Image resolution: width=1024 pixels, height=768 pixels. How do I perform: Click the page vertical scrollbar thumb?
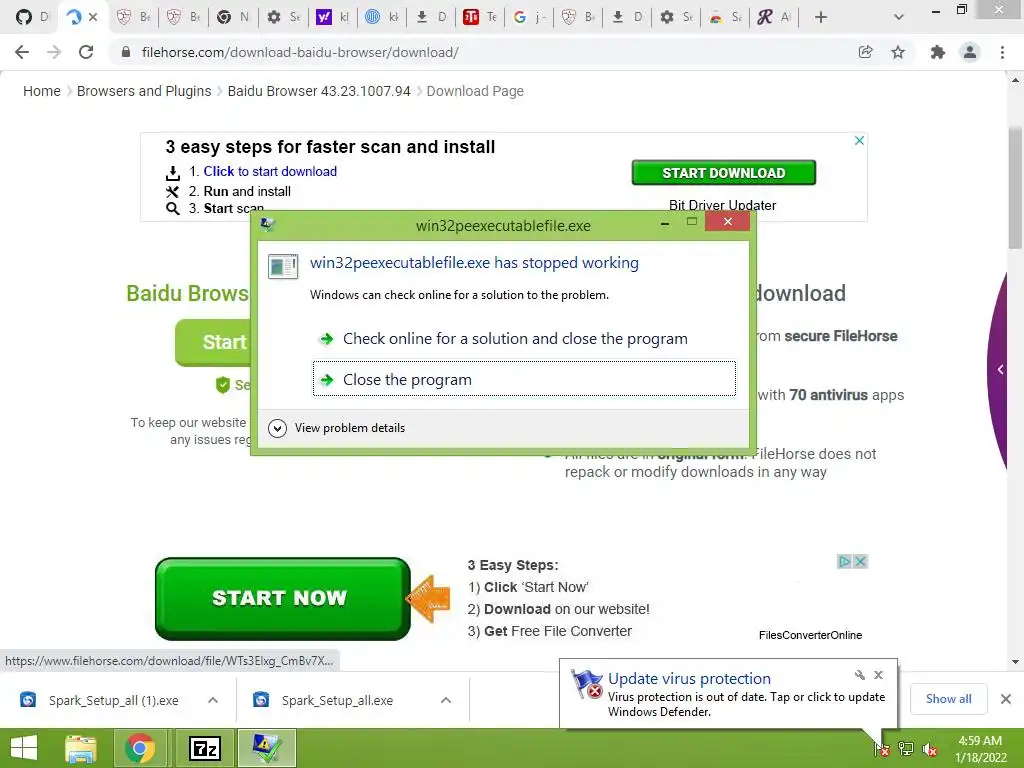(1015, 188)
